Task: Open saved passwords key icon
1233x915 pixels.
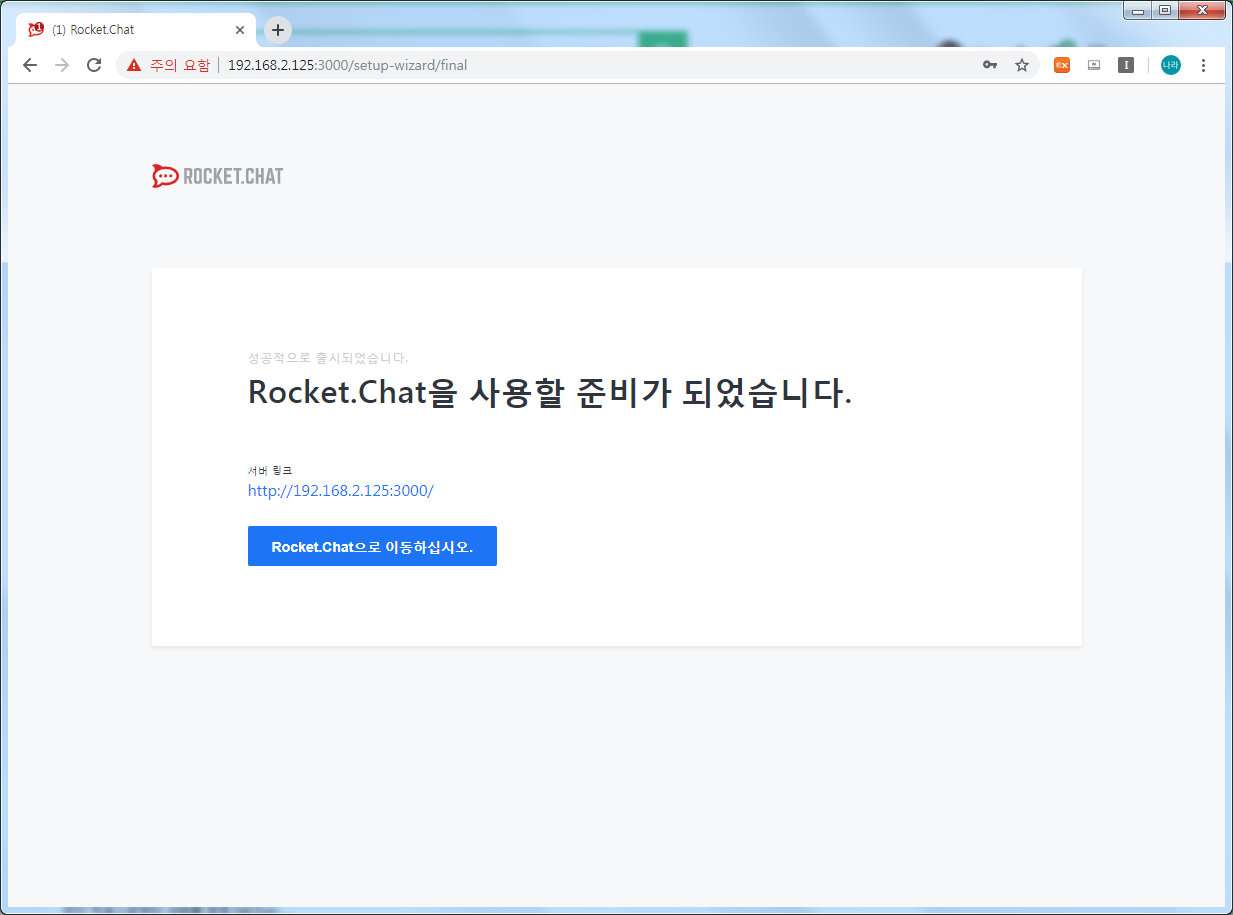Action: (x=990, y=65)
